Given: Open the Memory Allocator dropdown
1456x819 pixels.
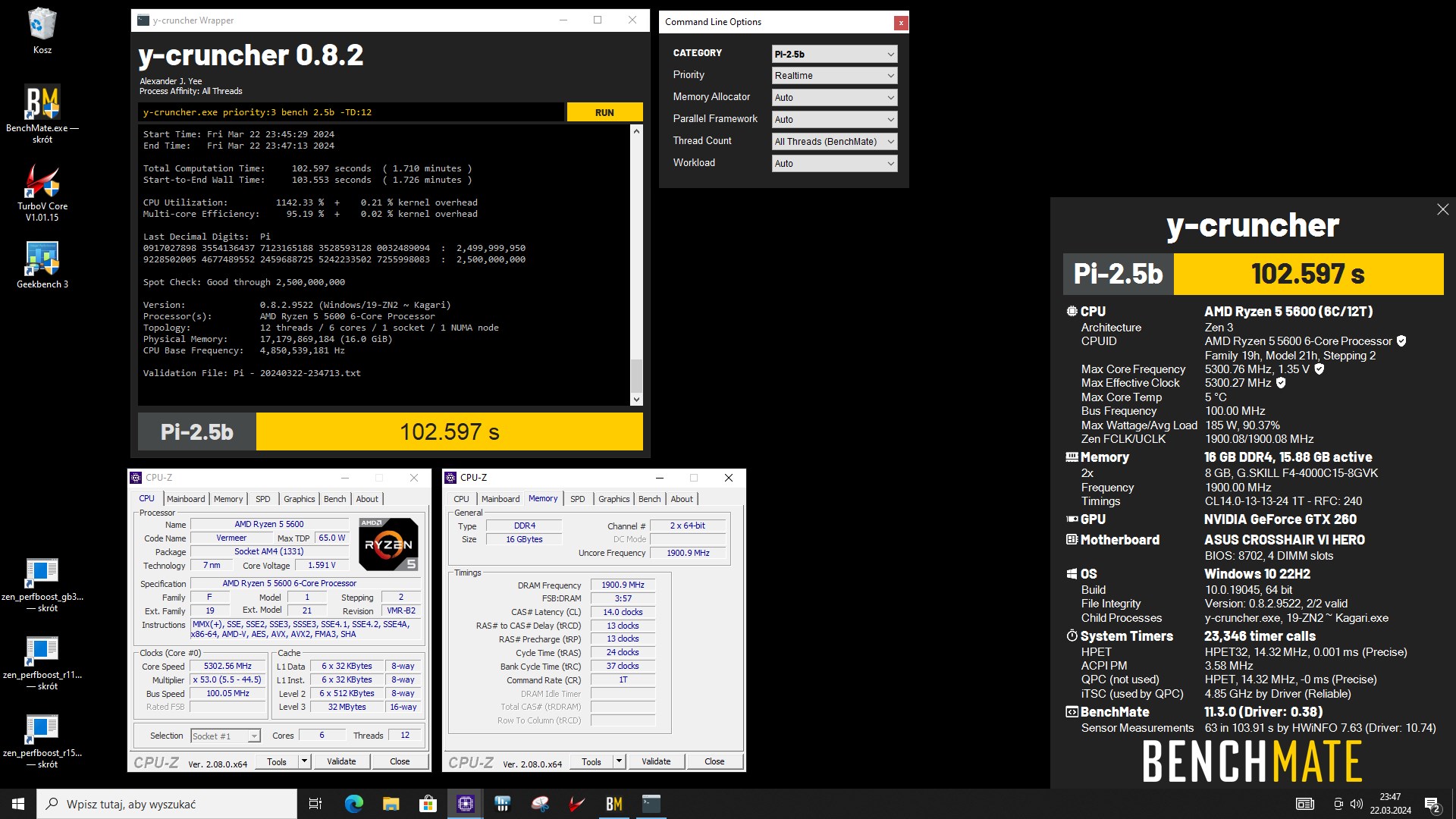Looking at the screenshot, I should click(x=834, y=98).
